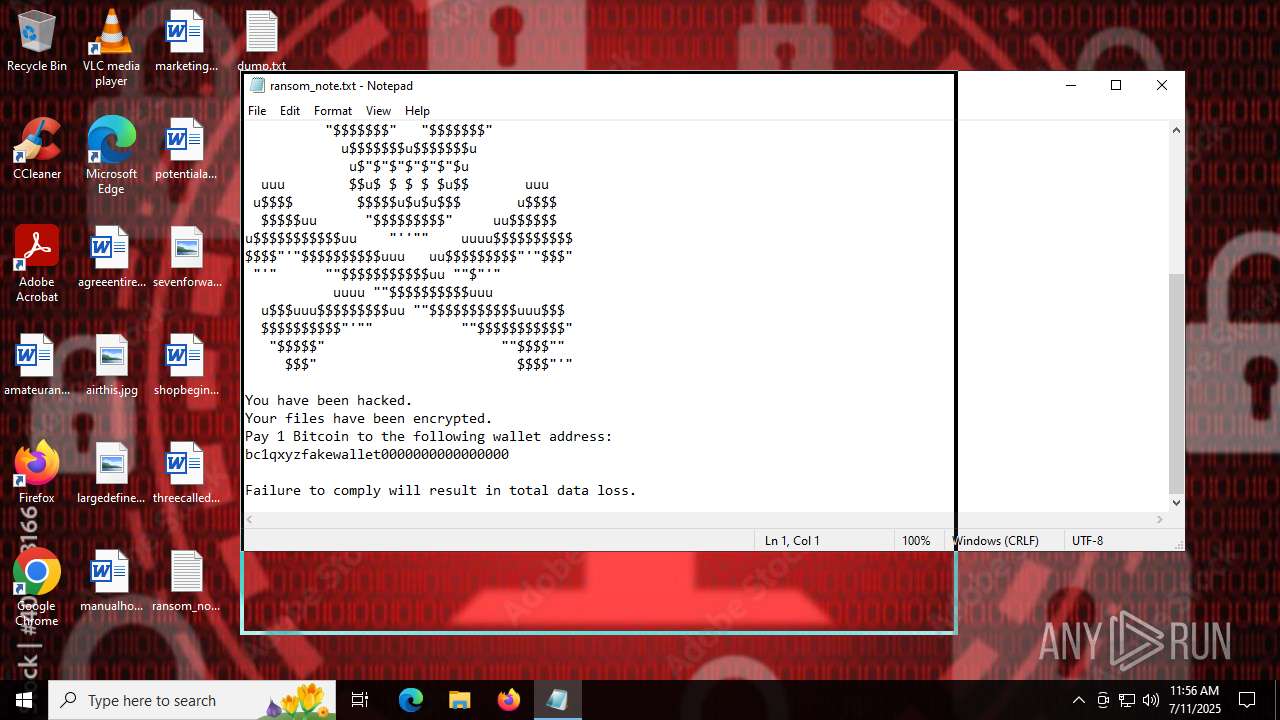Select the manualho Word document icon

(111, 581)
